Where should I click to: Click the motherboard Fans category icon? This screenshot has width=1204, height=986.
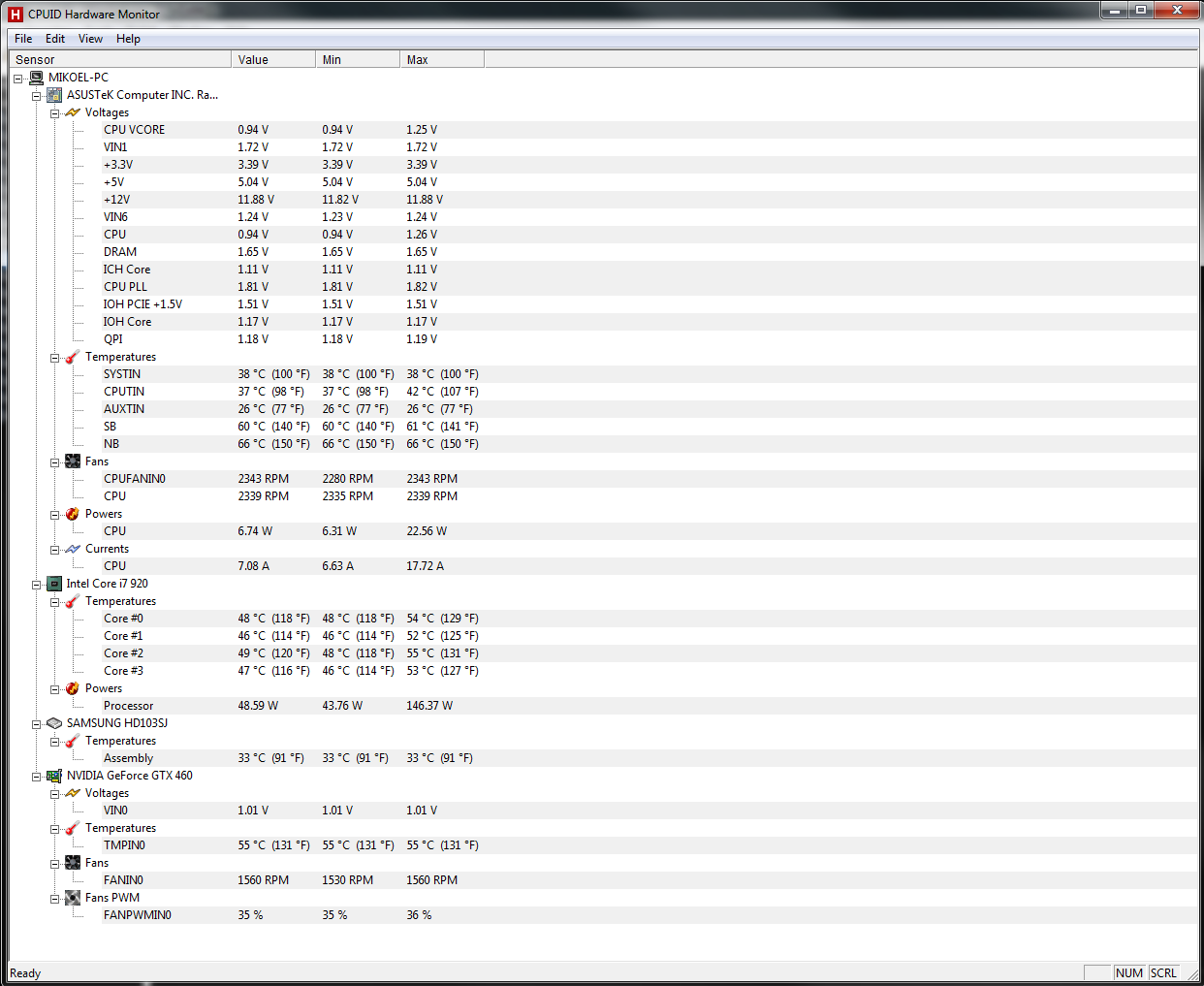(x=73, y=461)
